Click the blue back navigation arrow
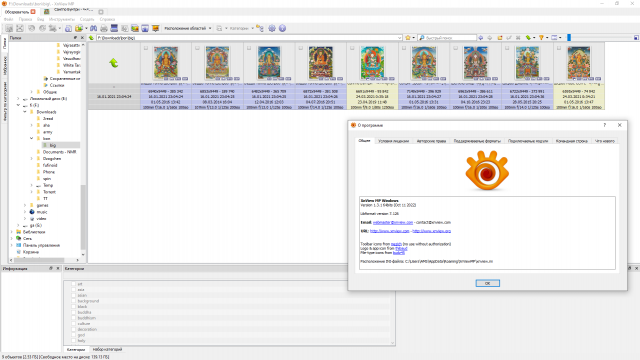Image resolution: width=640 pixels, height=360 pixels. (x=480, y=38)
